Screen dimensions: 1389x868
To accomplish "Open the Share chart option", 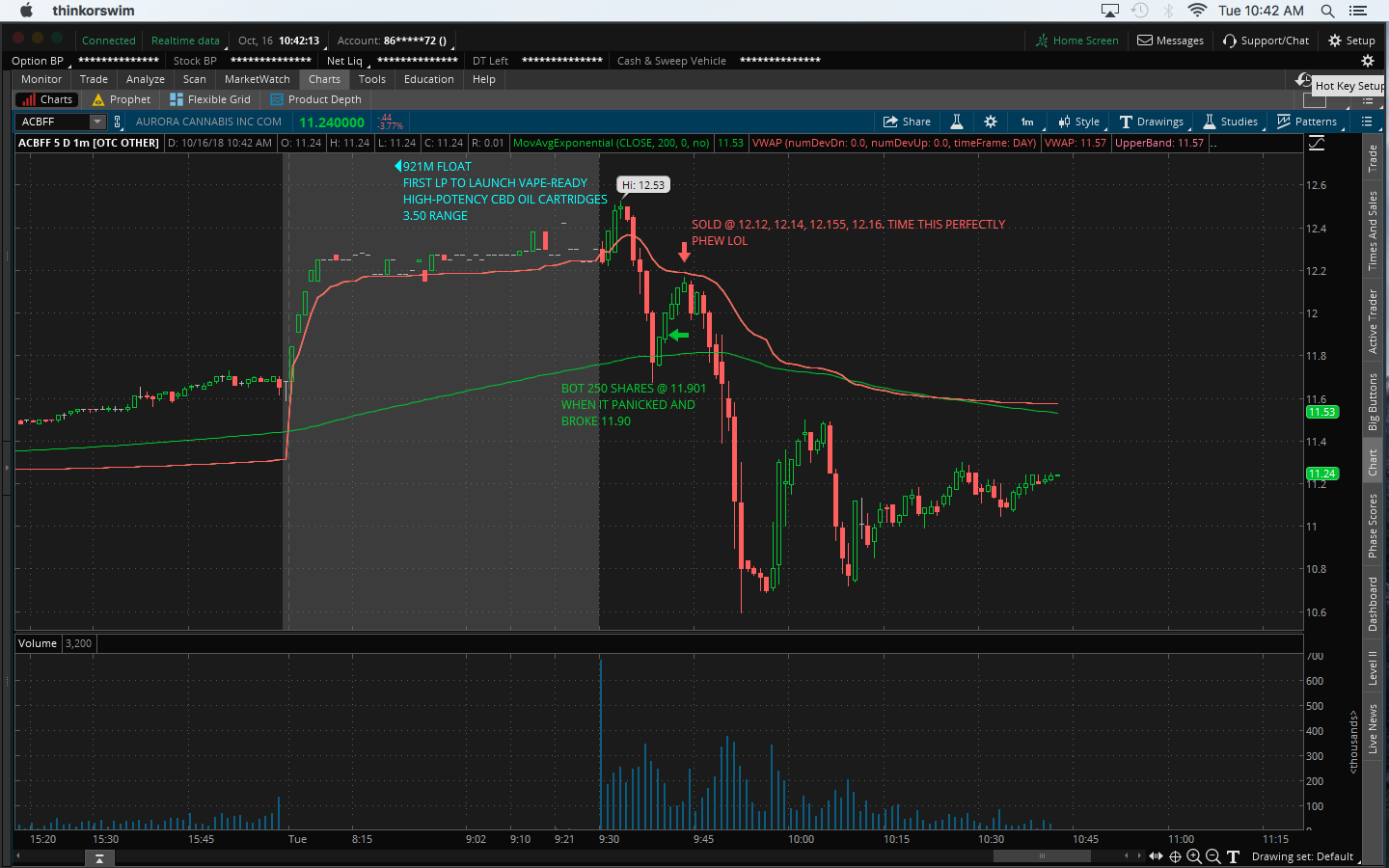I will coord(907,122).
